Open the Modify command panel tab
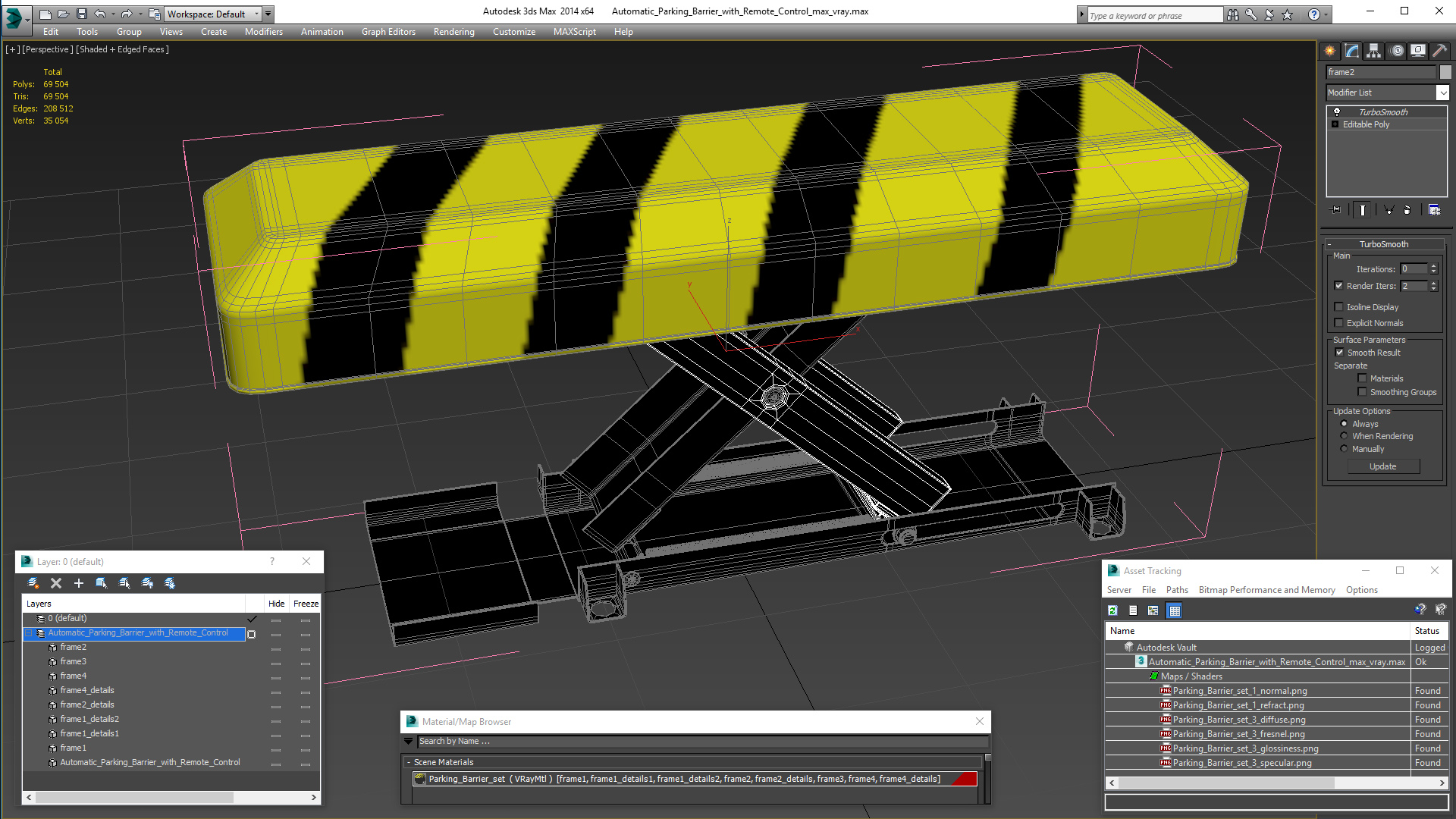Viewport: 1456px width, 819px height. pyautogui.click(x=1352, y=51)
